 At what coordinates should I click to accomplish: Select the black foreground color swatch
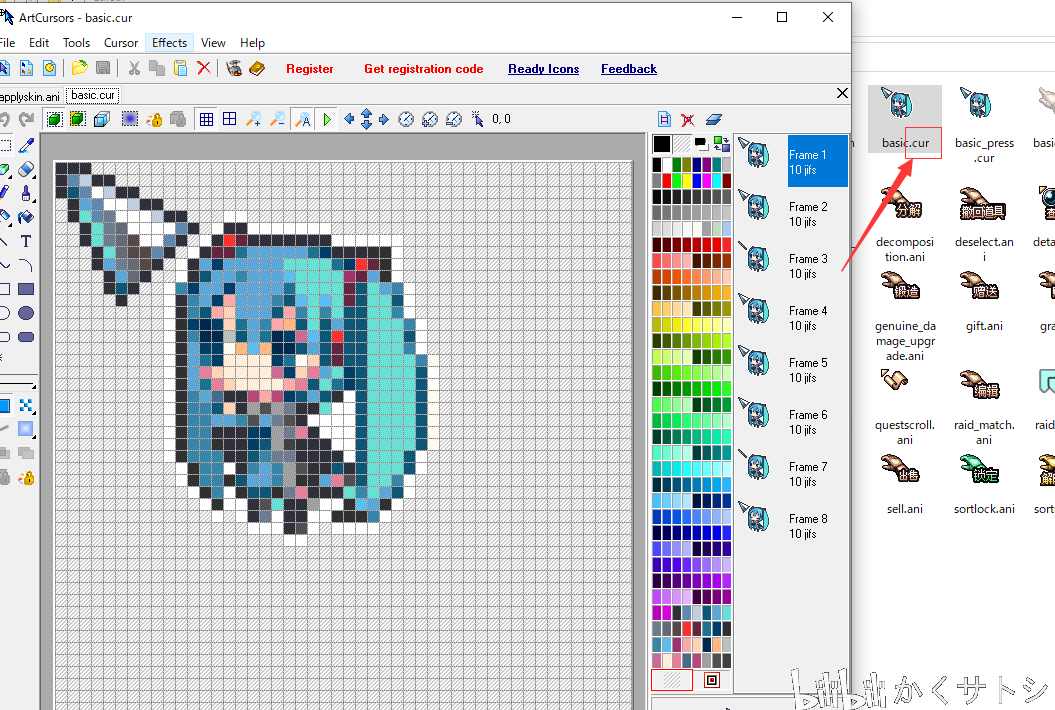[x=662, y=143]
